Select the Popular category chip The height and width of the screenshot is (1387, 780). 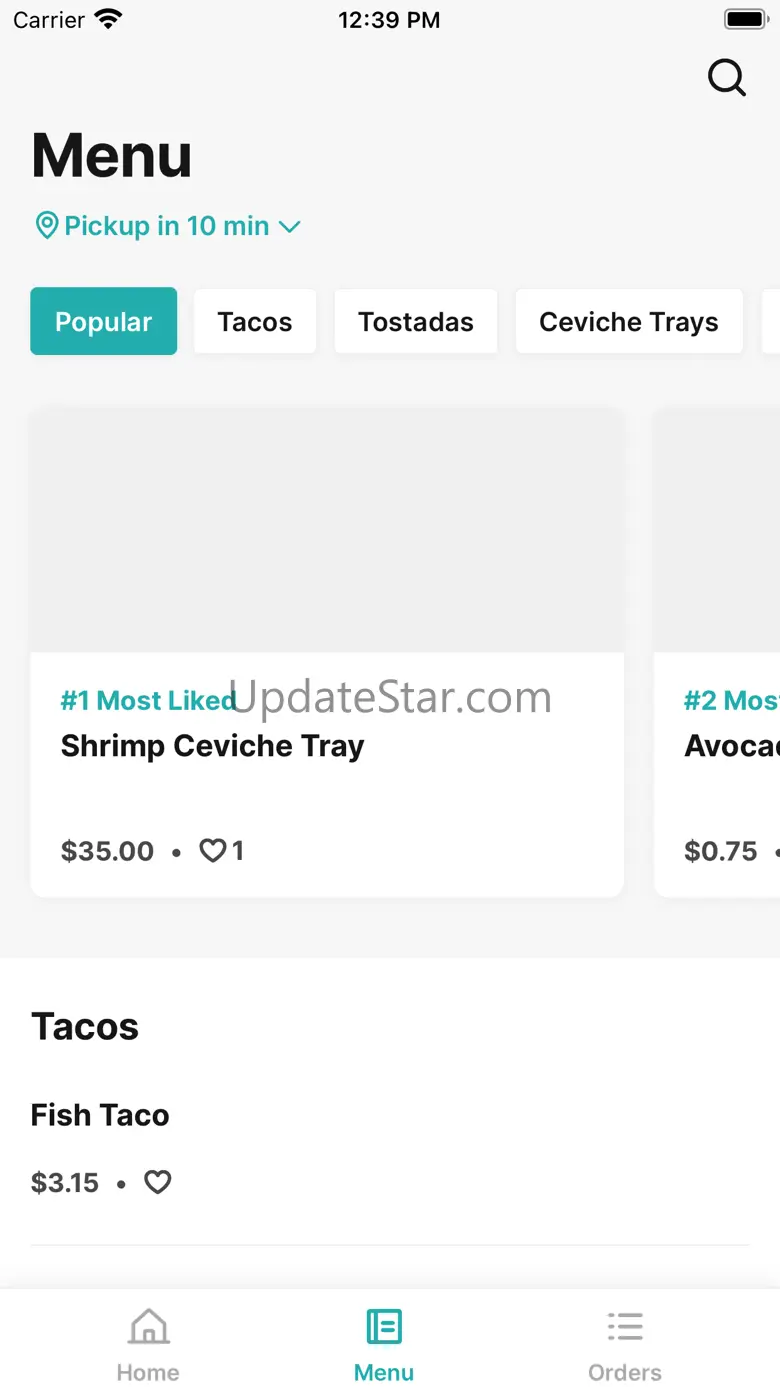tap(104, 322)
